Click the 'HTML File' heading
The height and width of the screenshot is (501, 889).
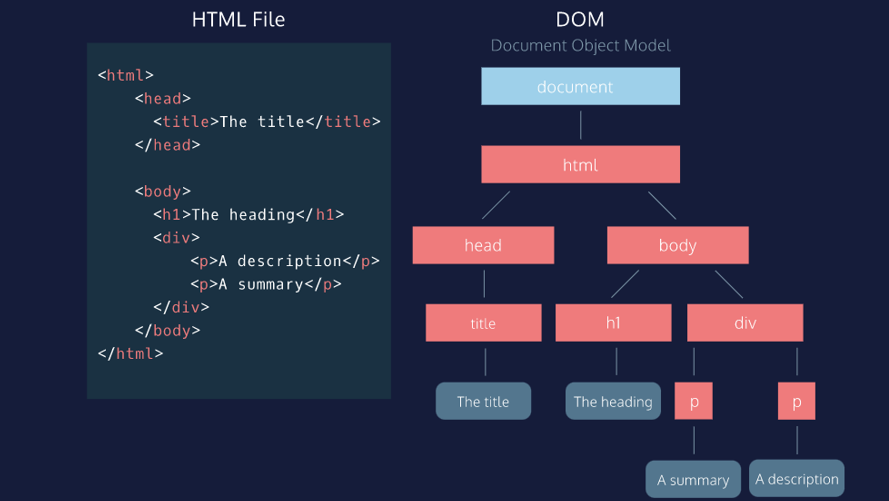coord(238,20)
